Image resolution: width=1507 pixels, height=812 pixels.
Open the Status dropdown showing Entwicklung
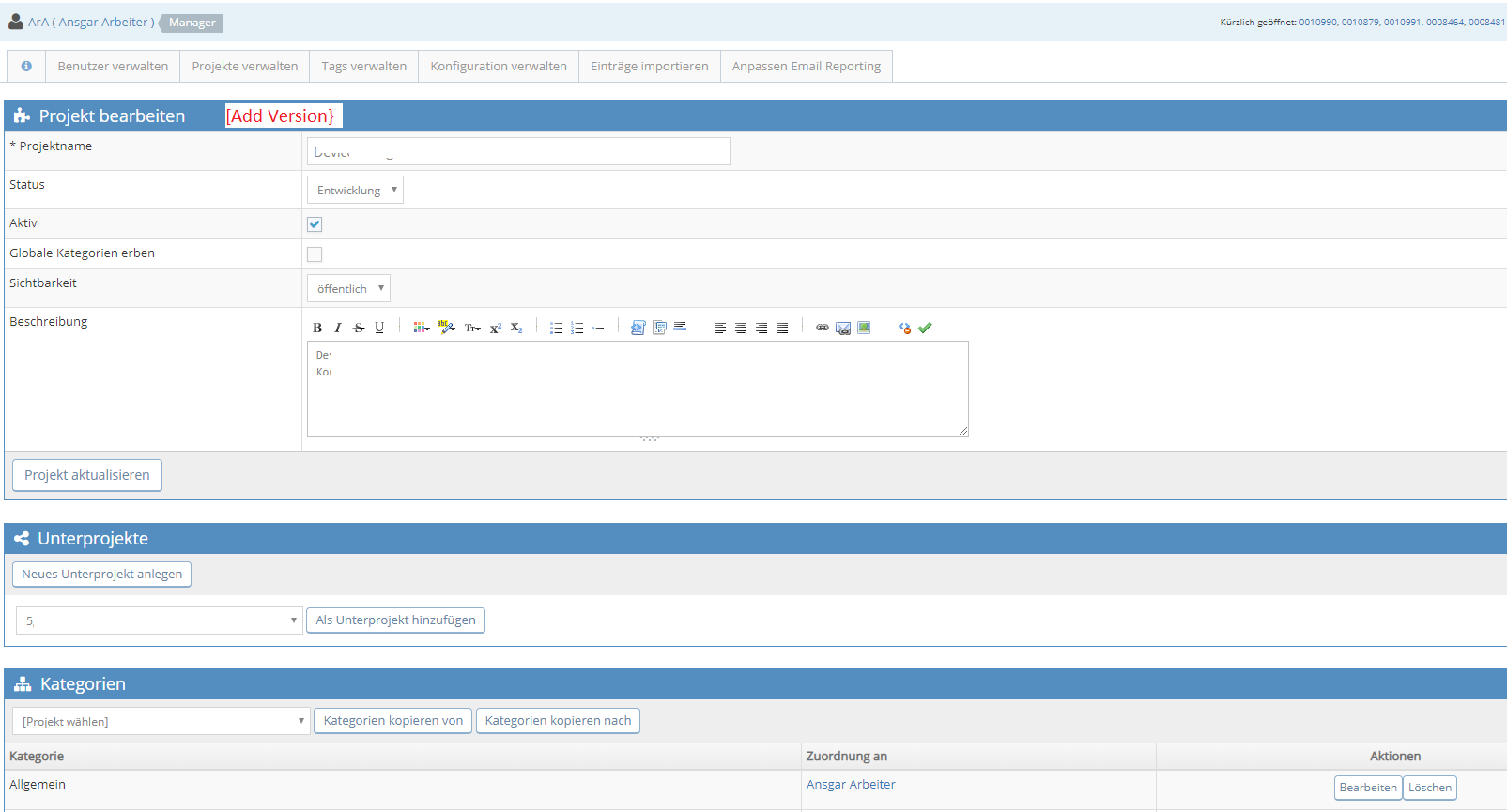coord(355,191)
